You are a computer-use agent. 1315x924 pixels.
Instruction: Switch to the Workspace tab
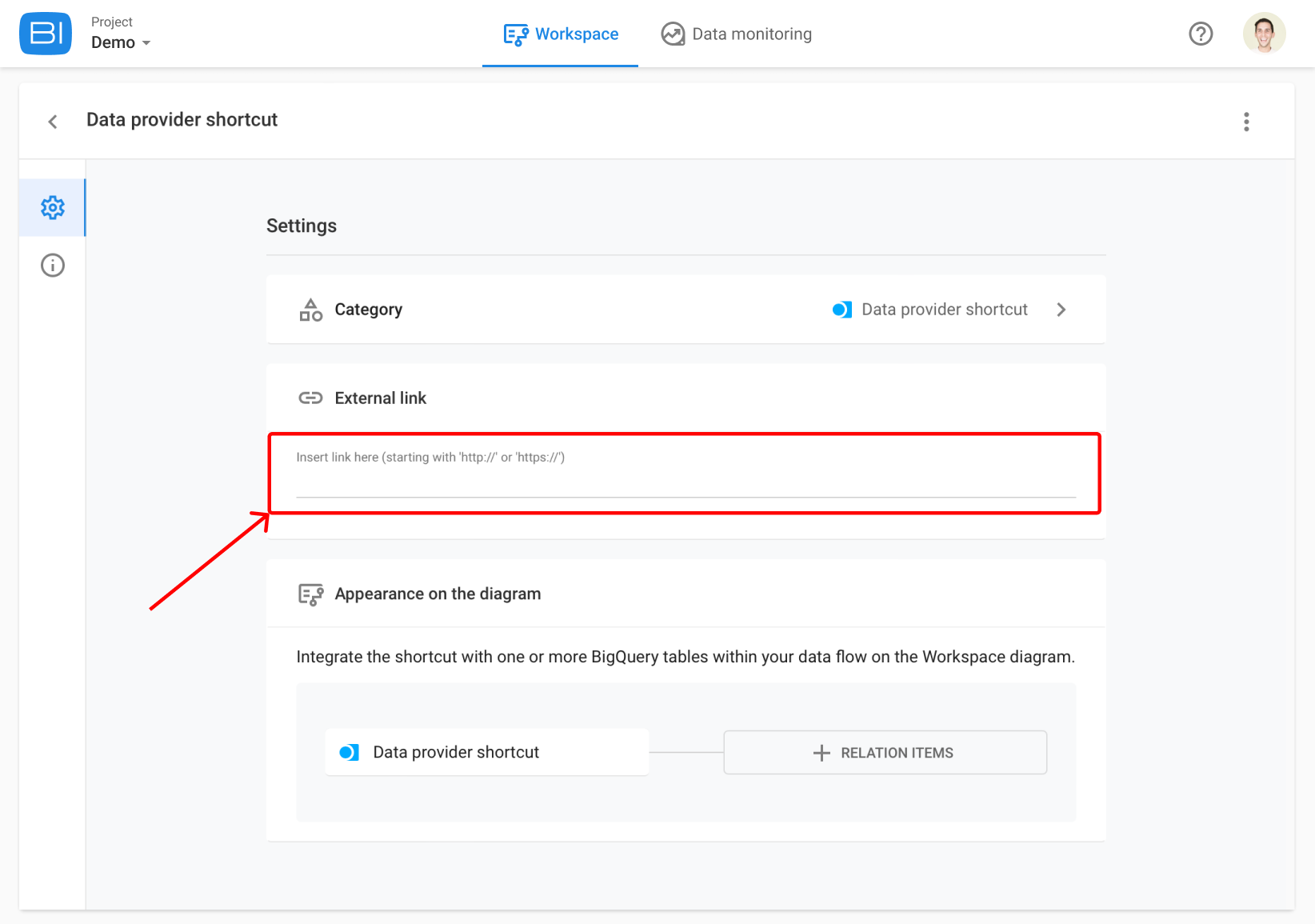point(560,34)
